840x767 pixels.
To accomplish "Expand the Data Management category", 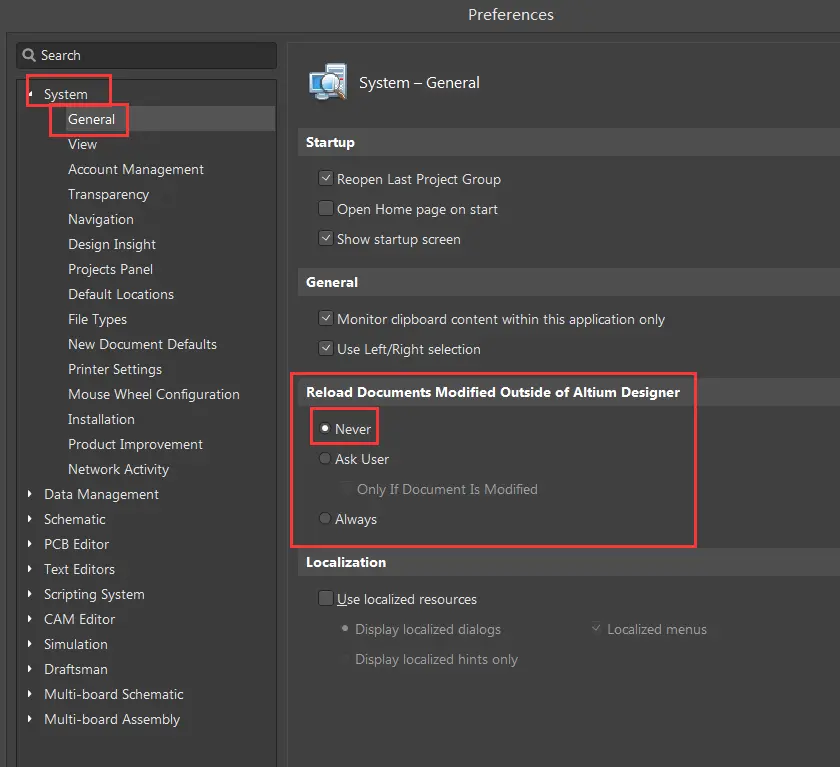I will click(30, 494).
